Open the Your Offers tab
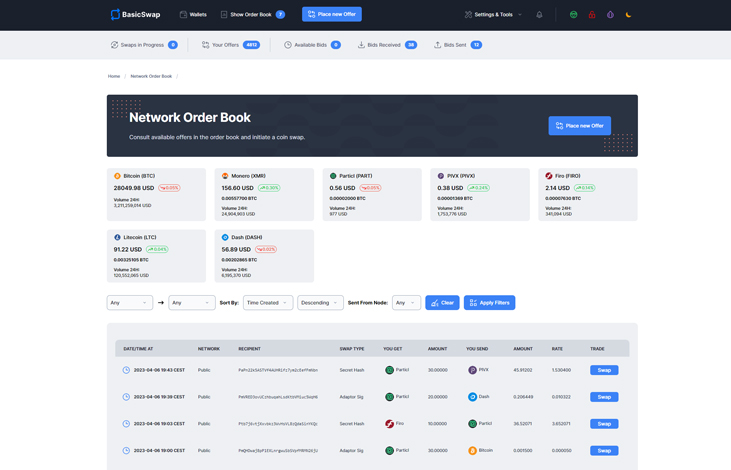This screenshot has width=731, height=470. [x=230, y=45]
